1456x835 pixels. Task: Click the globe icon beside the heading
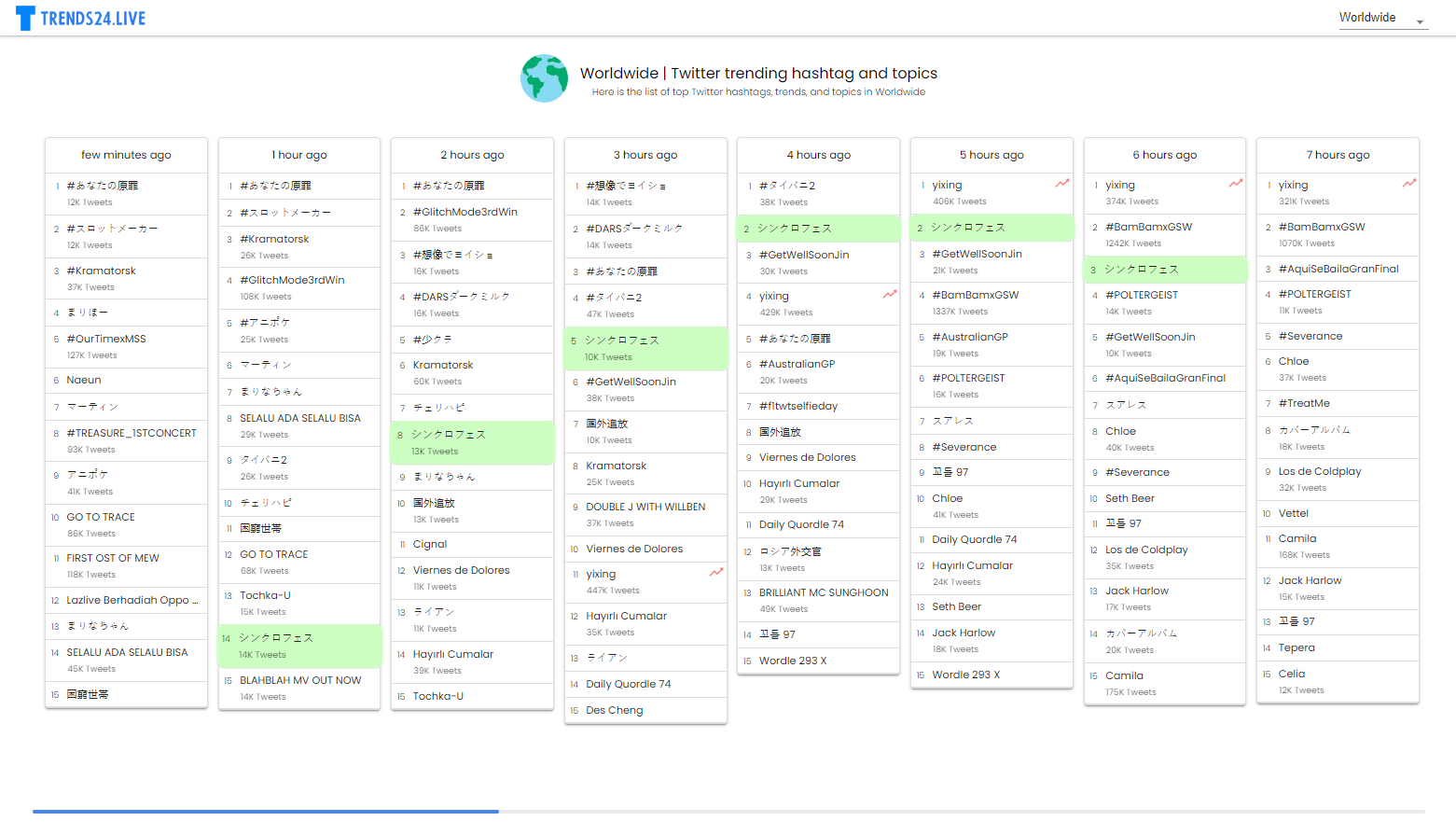point(545,78)
